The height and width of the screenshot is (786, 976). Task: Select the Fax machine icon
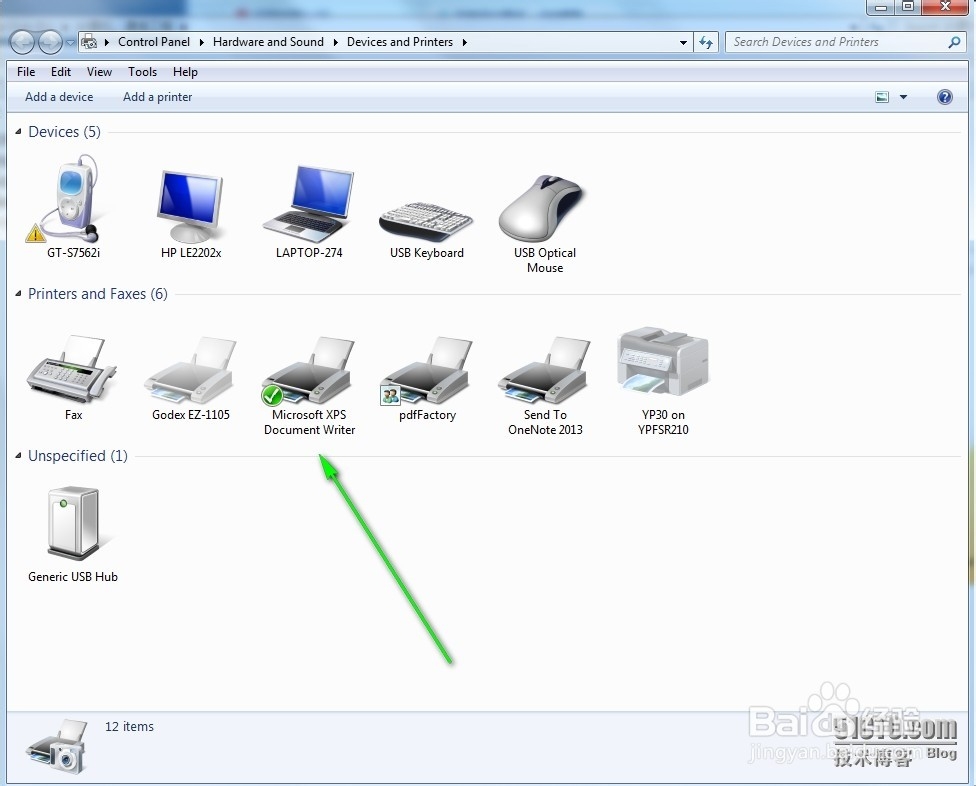(x=71, y=369)
